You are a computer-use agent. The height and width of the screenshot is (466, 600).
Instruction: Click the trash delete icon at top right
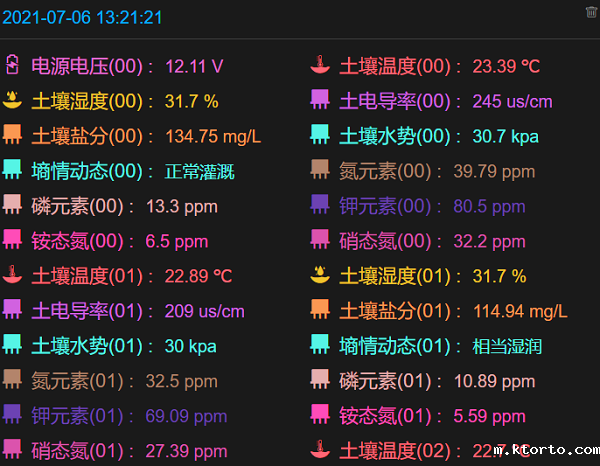[591, 12]
